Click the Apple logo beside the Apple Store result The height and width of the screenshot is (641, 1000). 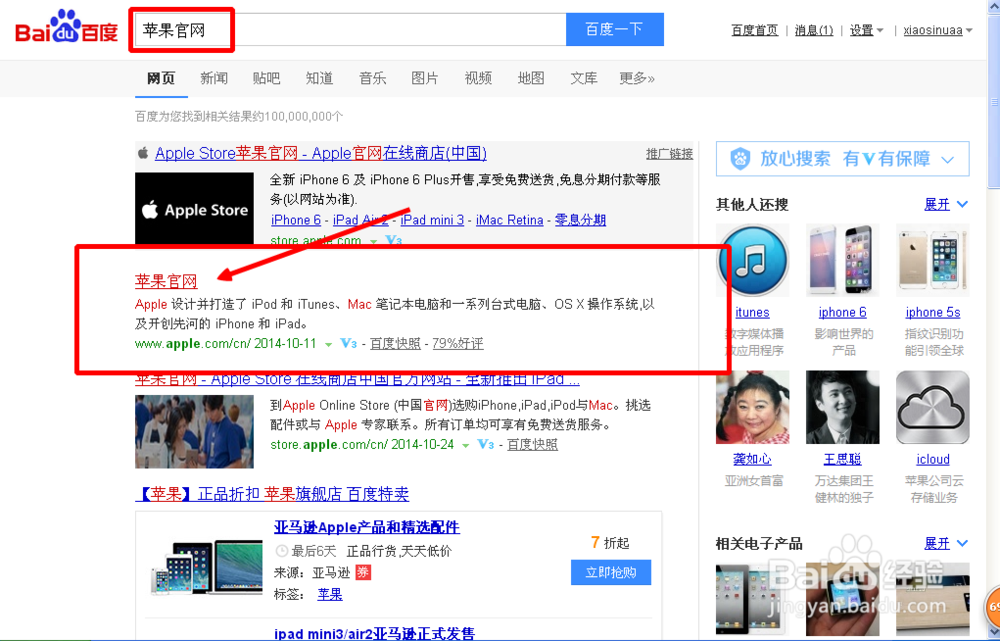tap(141, 153)
